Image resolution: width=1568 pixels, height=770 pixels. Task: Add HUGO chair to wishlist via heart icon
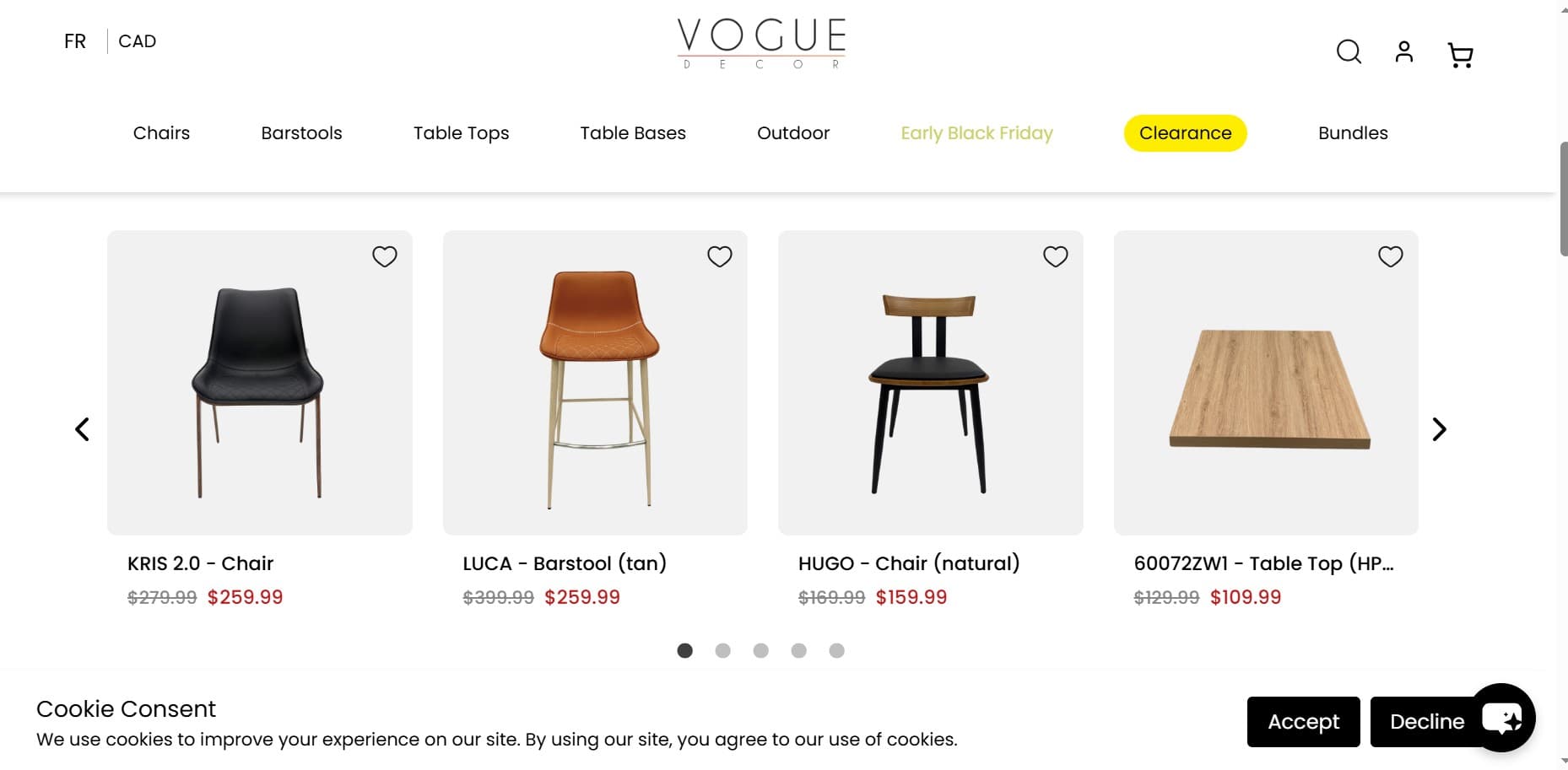coord(1055,256)
